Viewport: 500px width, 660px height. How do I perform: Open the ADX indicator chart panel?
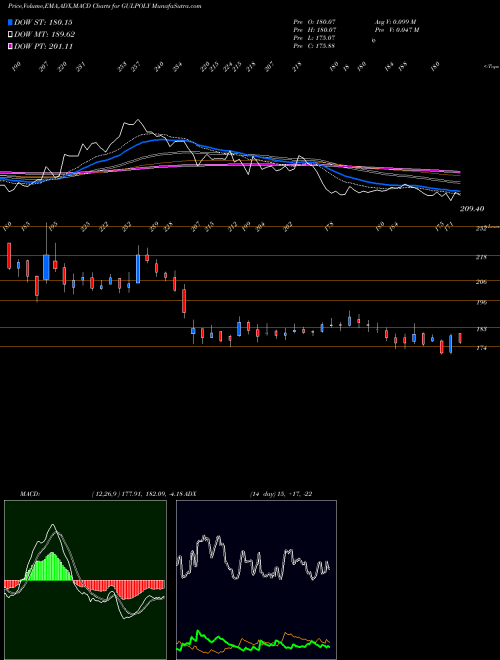pyautogui.click(x=256, y=580)
